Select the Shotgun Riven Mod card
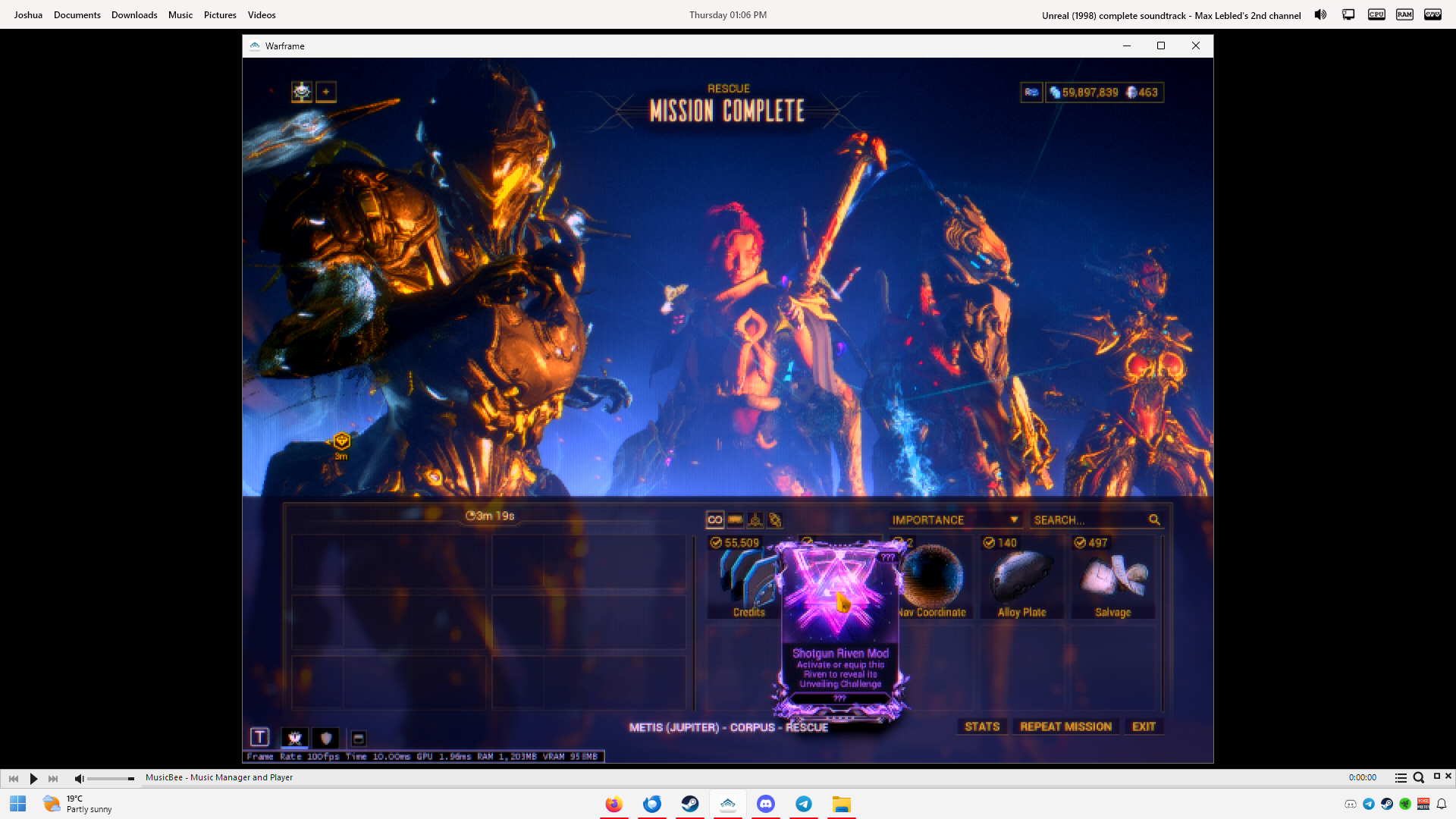Viewport: 1456px width, 819px height. [839, 629]
